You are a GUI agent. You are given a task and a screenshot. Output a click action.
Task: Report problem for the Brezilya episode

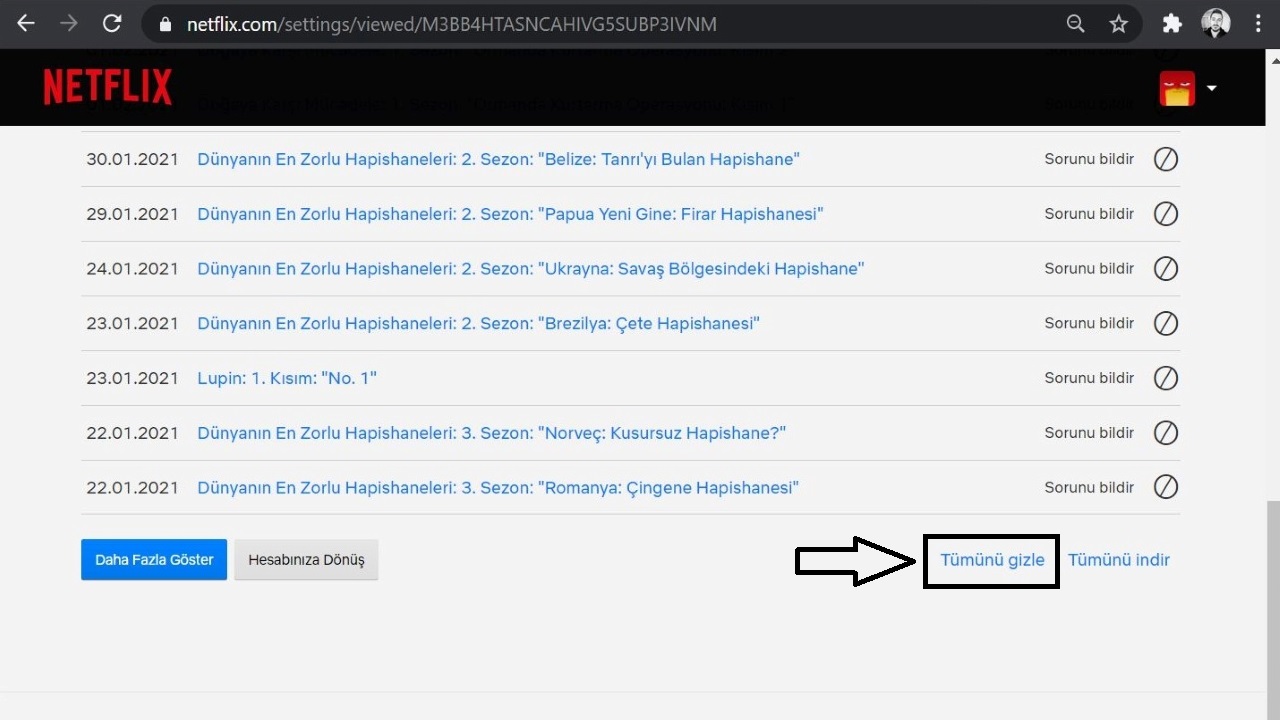(1089, 323)
